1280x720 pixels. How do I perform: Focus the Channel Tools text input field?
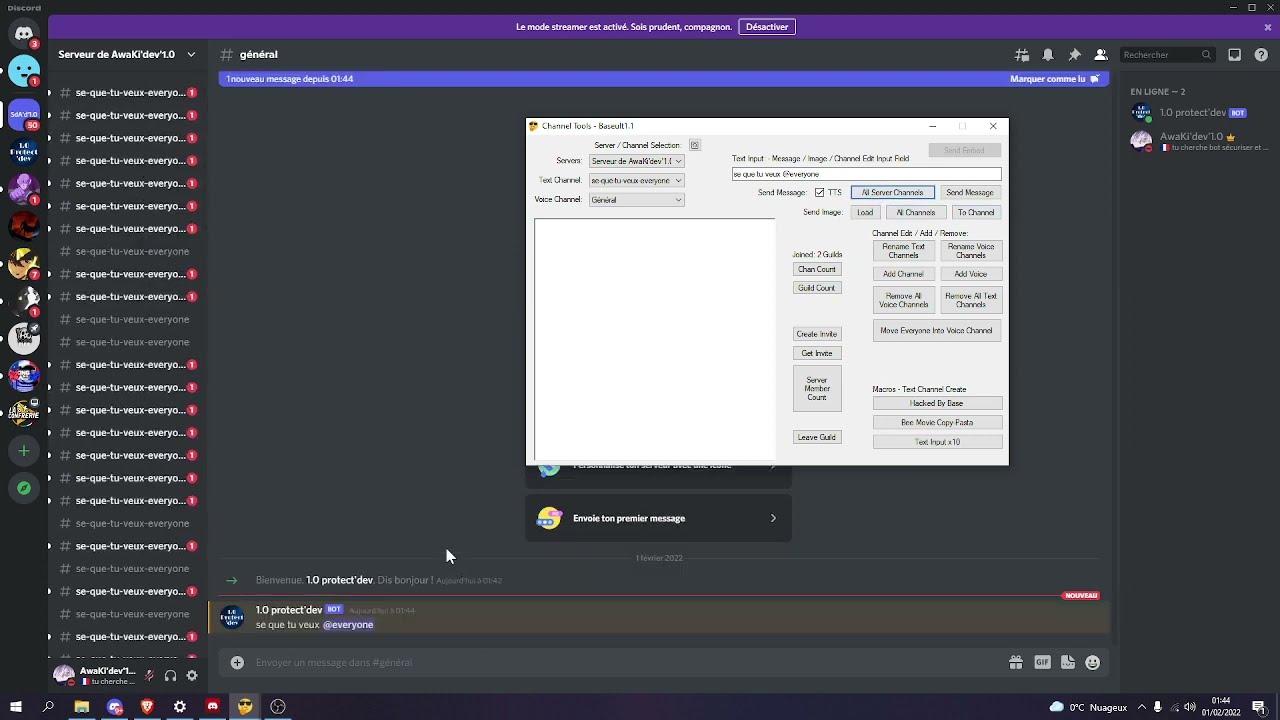pos(866,174)
